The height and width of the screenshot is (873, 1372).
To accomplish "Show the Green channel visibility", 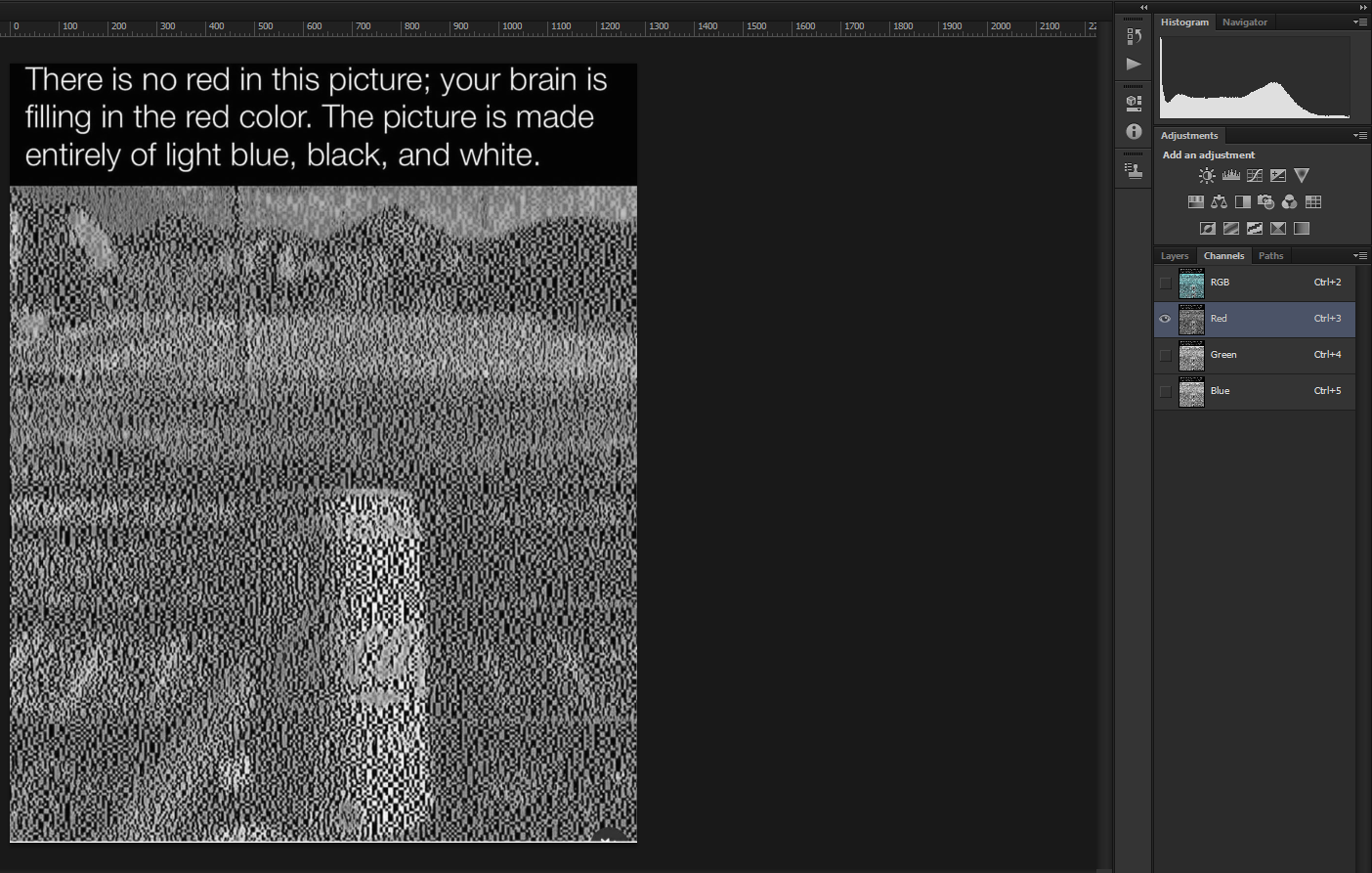I will click(x=1165, y=356).
